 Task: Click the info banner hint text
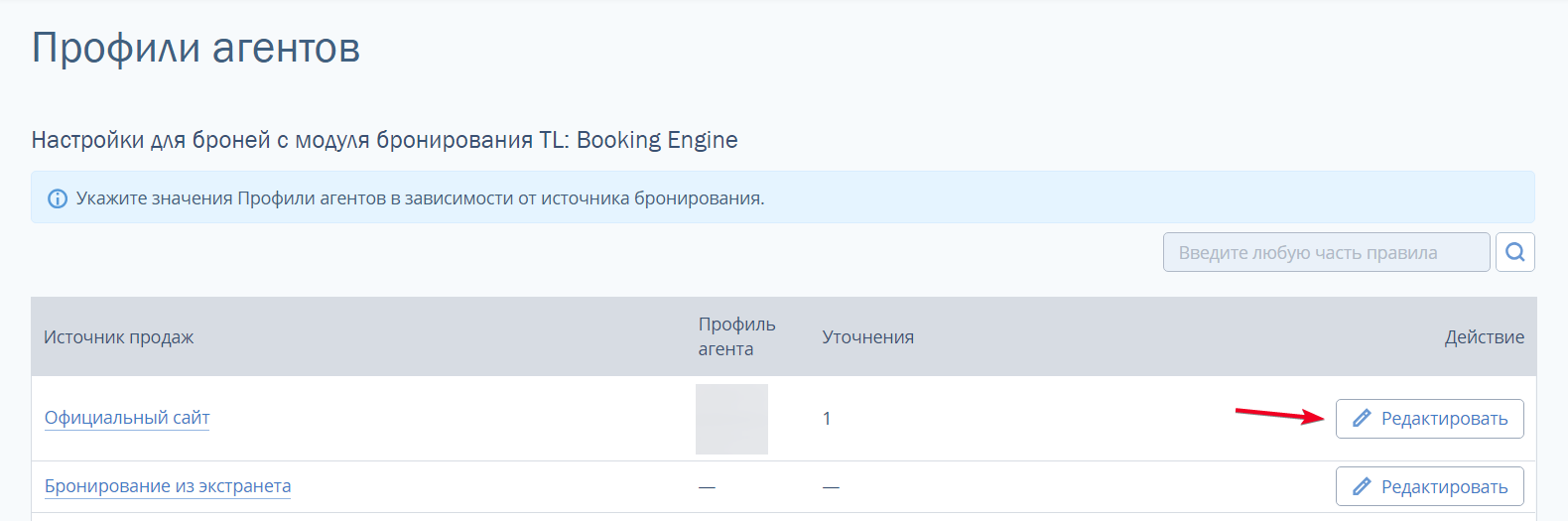pos(420,198)
